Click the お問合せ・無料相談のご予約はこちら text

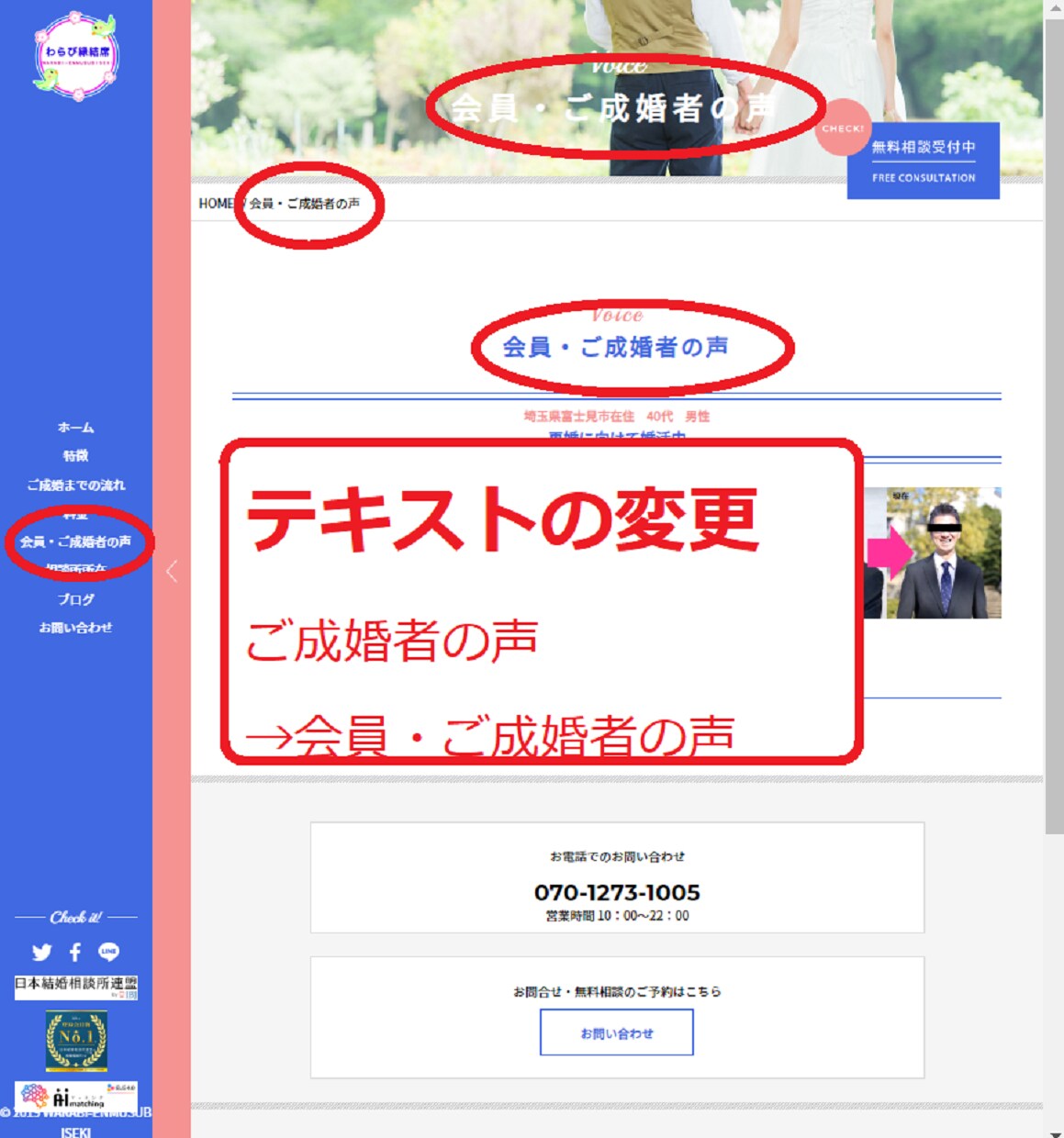[x=617, y=991]
